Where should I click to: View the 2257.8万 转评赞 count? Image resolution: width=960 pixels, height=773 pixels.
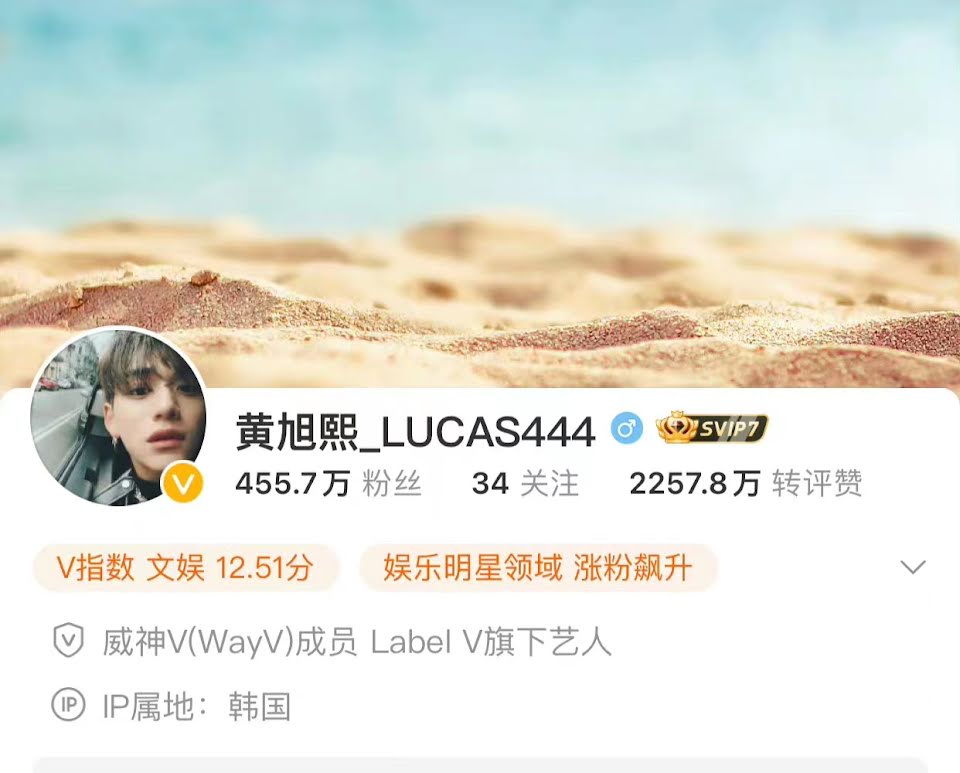tap(746, 484)
